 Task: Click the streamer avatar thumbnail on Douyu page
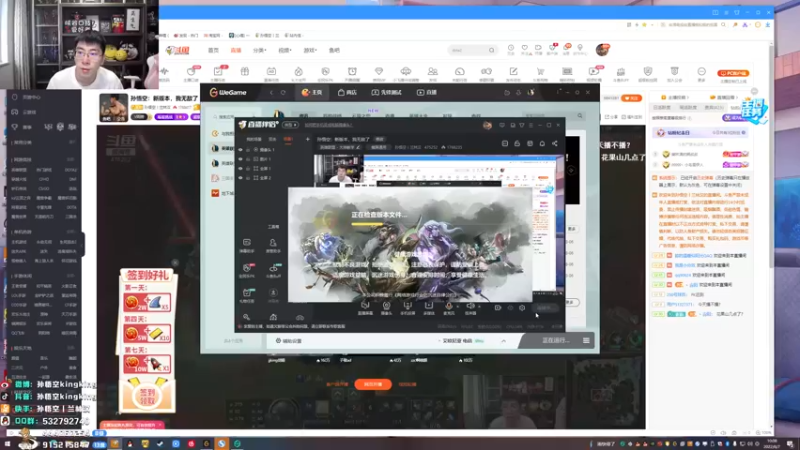coord(113,108)
